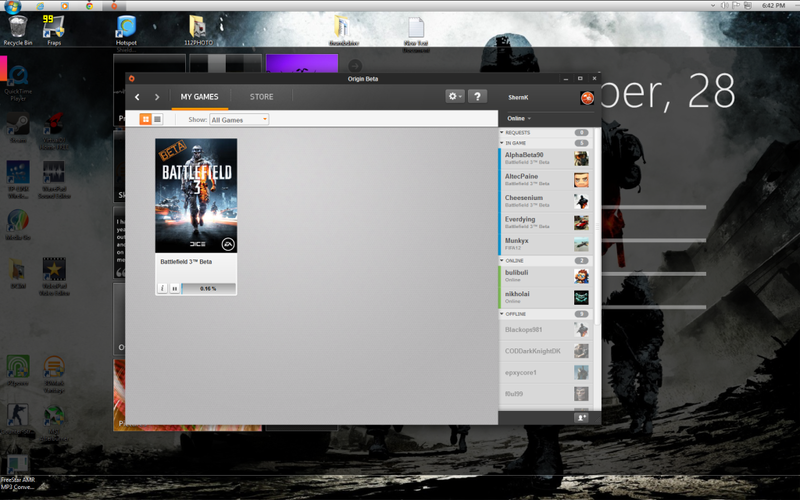Open the Show All Games dropdown
Screen dimensions: 800x500
pyautogui.click(x=239, y=119)
